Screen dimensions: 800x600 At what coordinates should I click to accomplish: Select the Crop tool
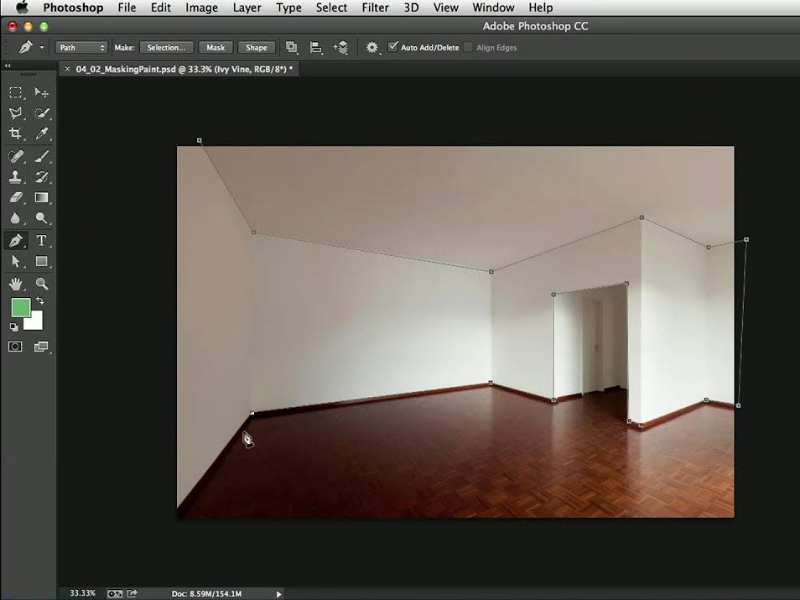pyautogui.click(x=16, y=134)
